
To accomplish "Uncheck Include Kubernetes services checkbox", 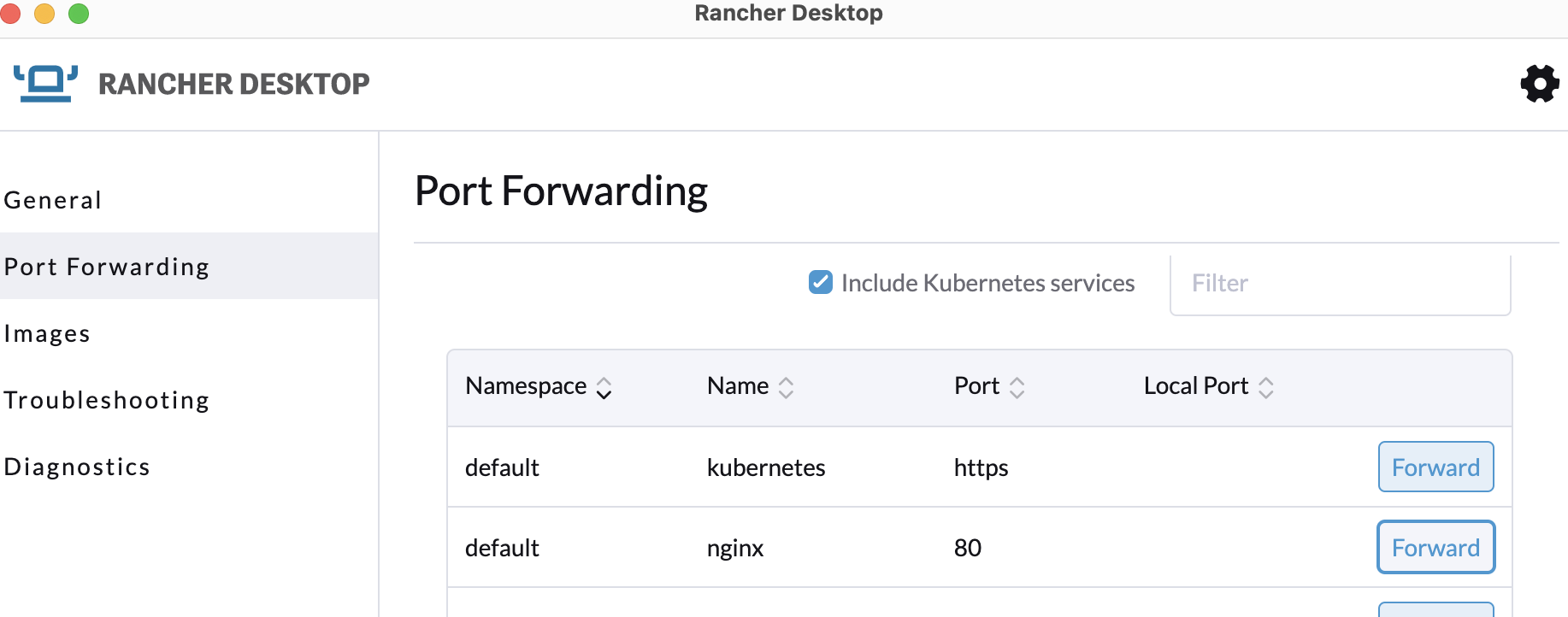I will pos(821,282).
